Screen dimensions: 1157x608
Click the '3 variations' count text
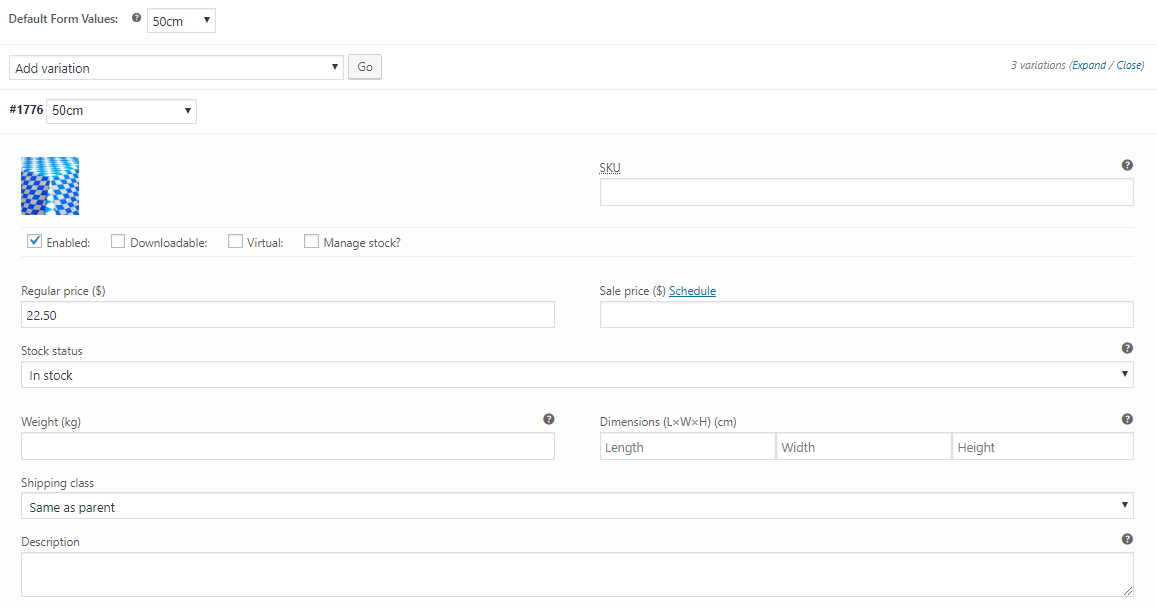click(x=1037, y=65)
